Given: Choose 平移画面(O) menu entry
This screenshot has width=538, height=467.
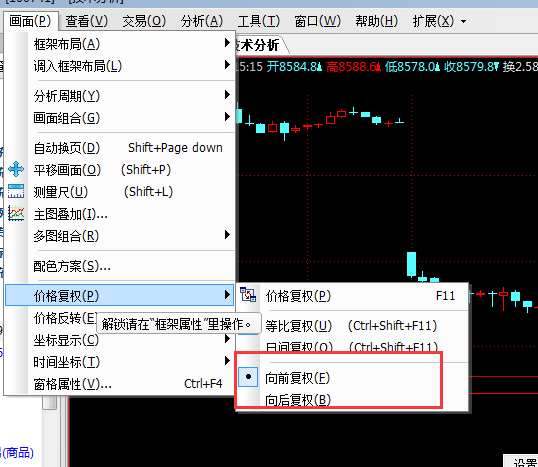Looking at the screenshot, I should click(x=119, y=170).
